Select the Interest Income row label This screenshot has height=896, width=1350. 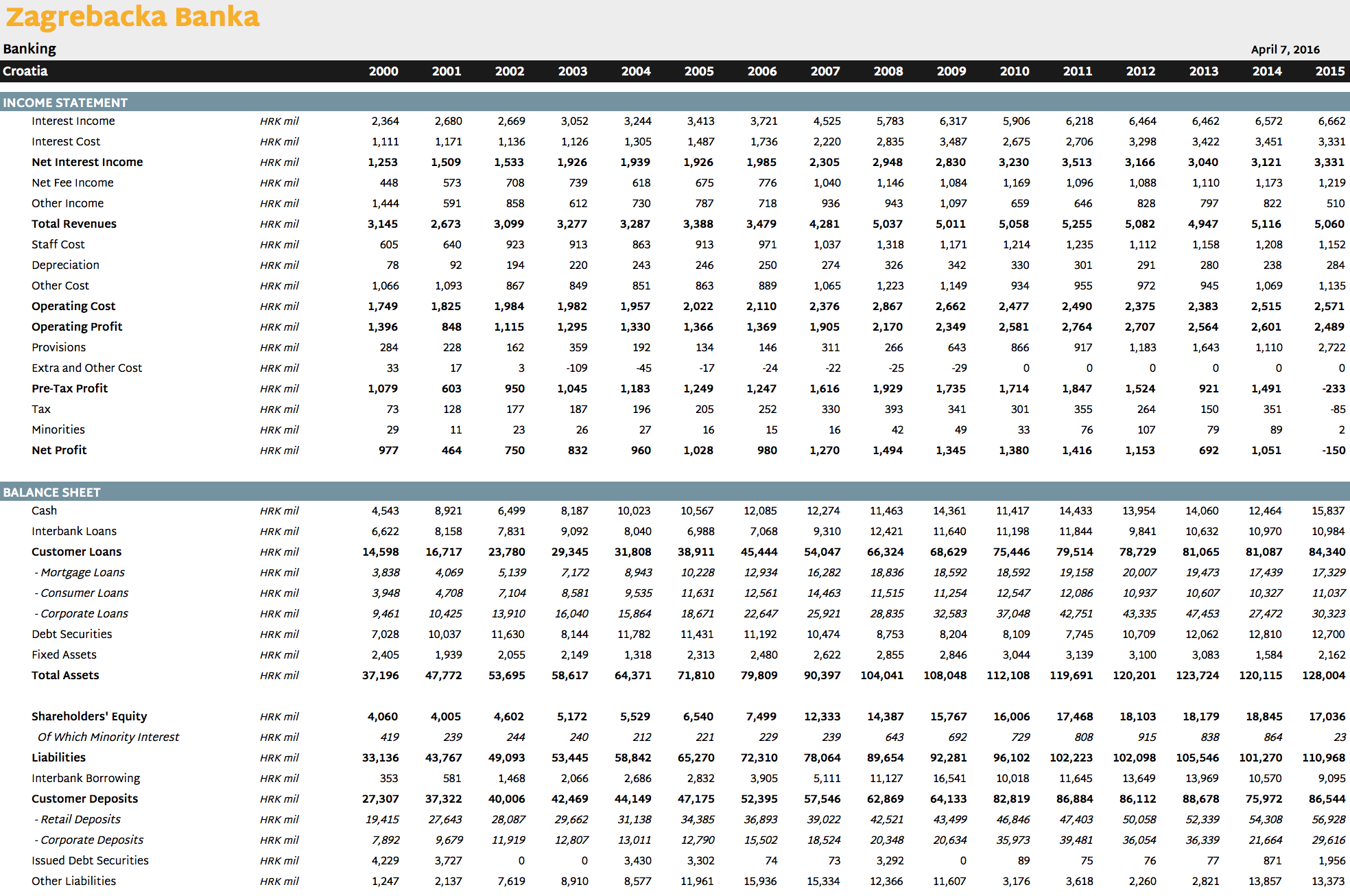pyautogui.click(x=73, y=121)
